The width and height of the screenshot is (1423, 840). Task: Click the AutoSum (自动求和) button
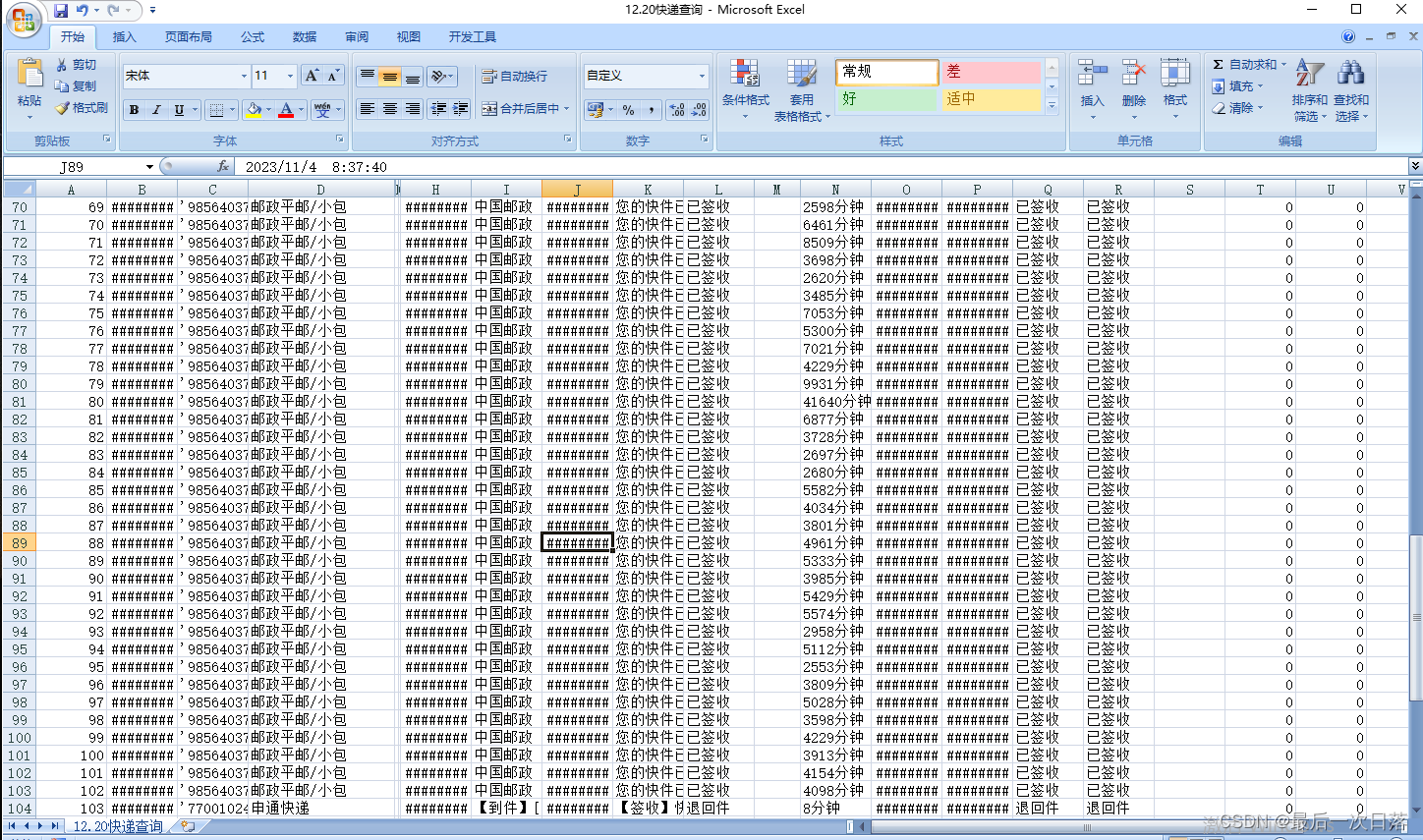(1244, 65)
